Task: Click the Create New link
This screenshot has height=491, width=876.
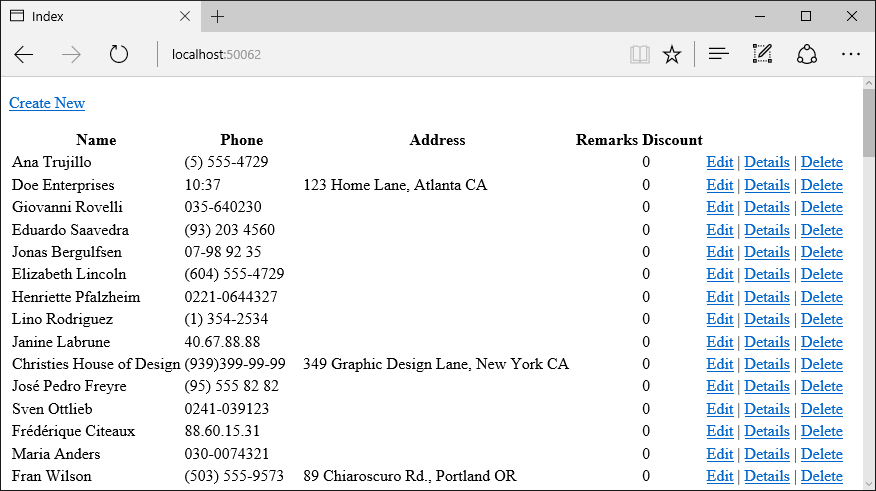Action: click(x=47, y=103)
